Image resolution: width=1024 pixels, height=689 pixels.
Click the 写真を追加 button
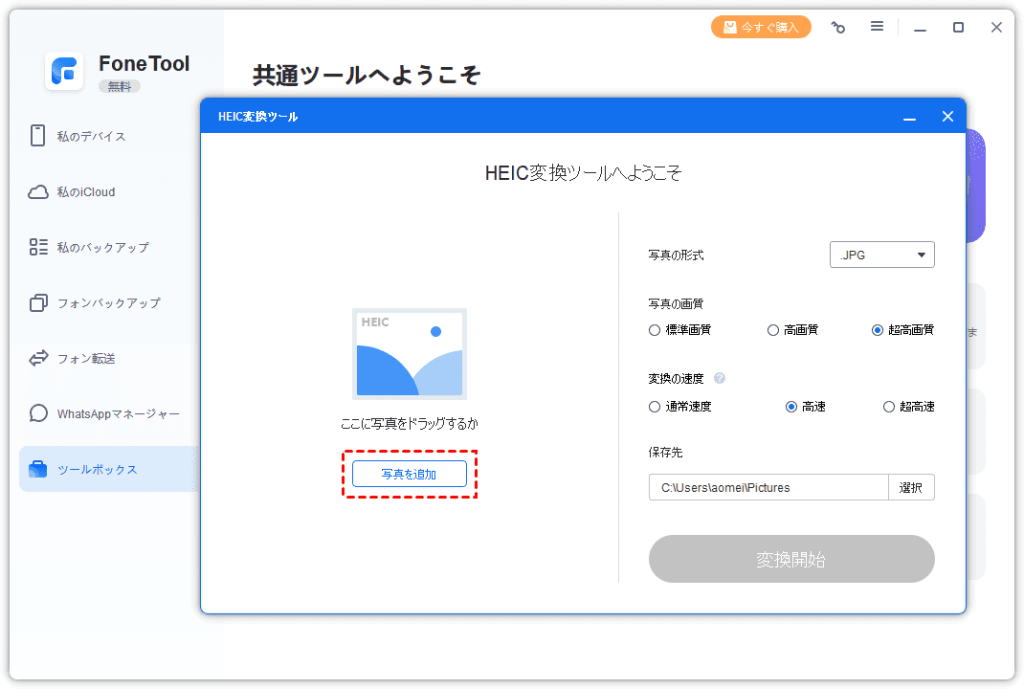point(409,474)
